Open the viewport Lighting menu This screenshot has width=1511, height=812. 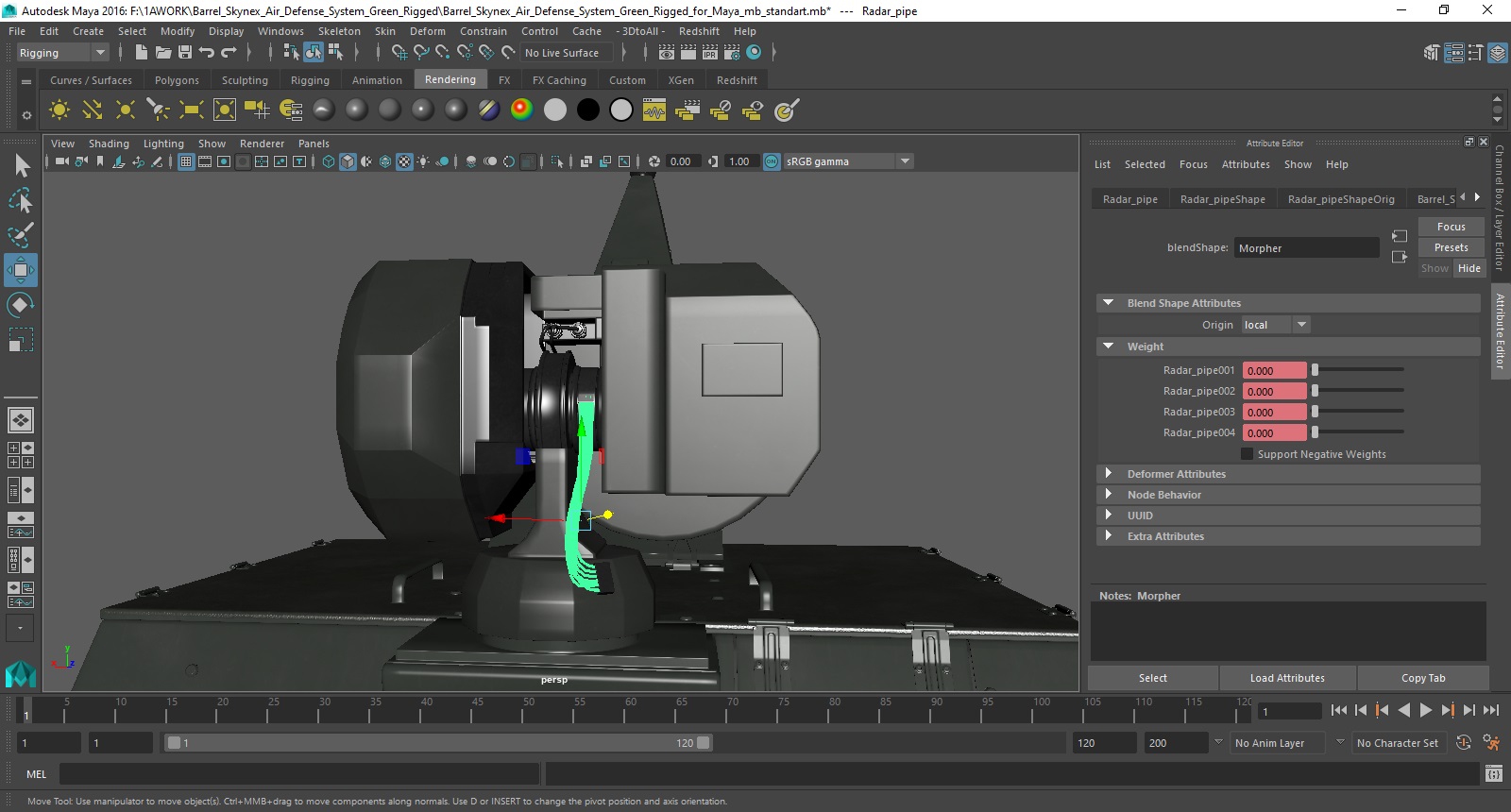coord(163,144)
